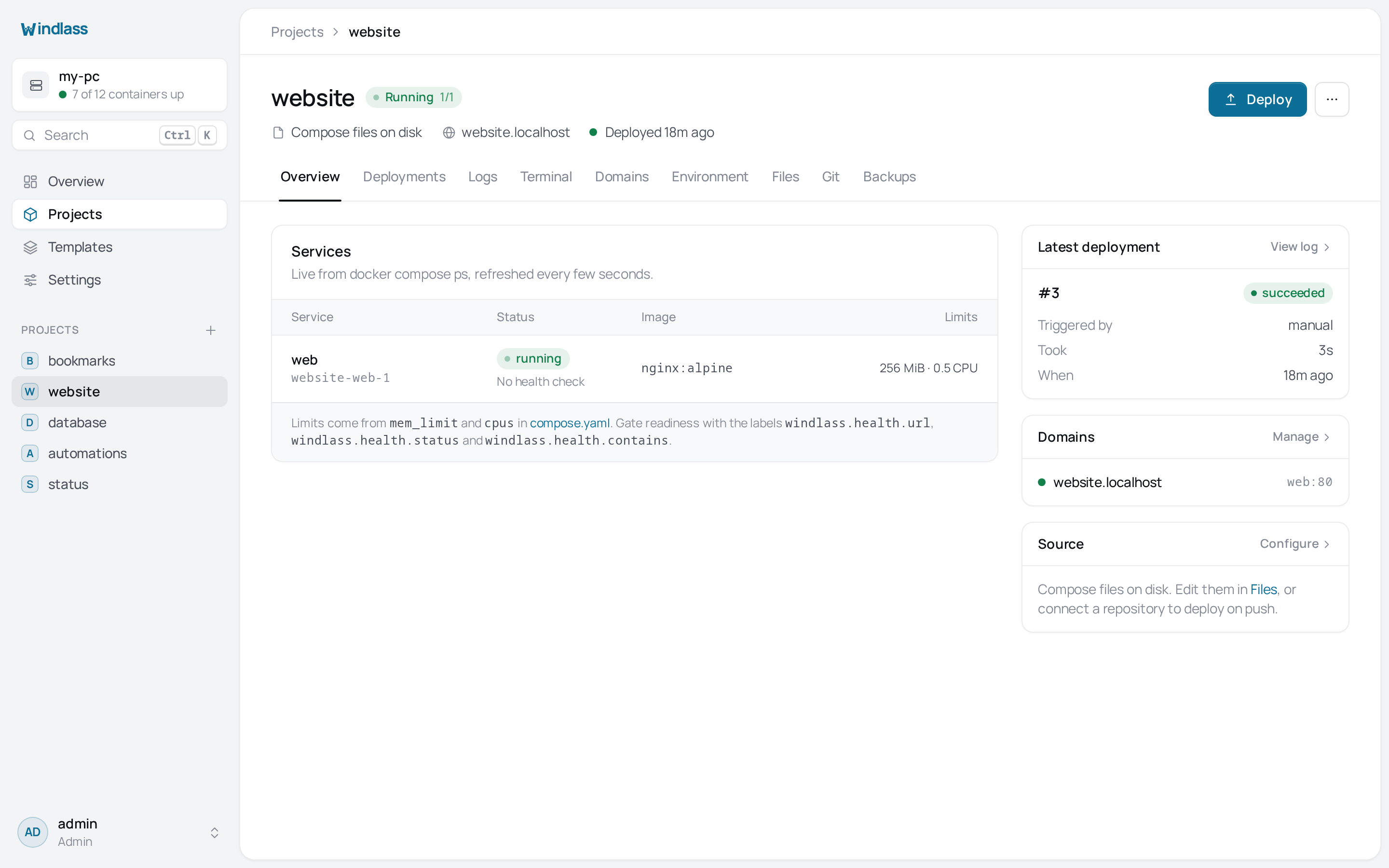Click the search magnifier icon
The image size is (1389, 868).
pos(29,136)
